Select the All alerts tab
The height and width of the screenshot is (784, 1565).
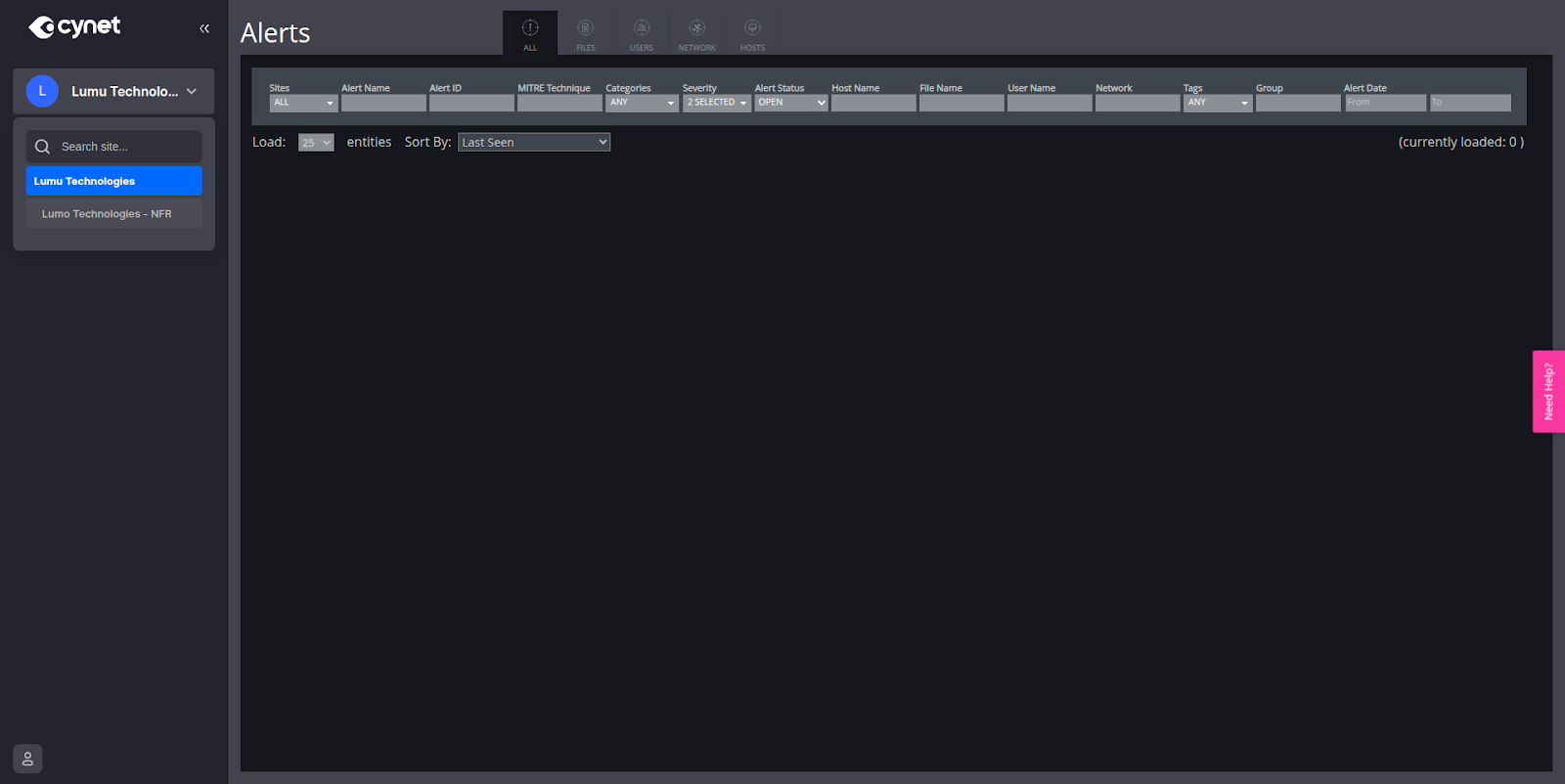(x=530, y=33)
